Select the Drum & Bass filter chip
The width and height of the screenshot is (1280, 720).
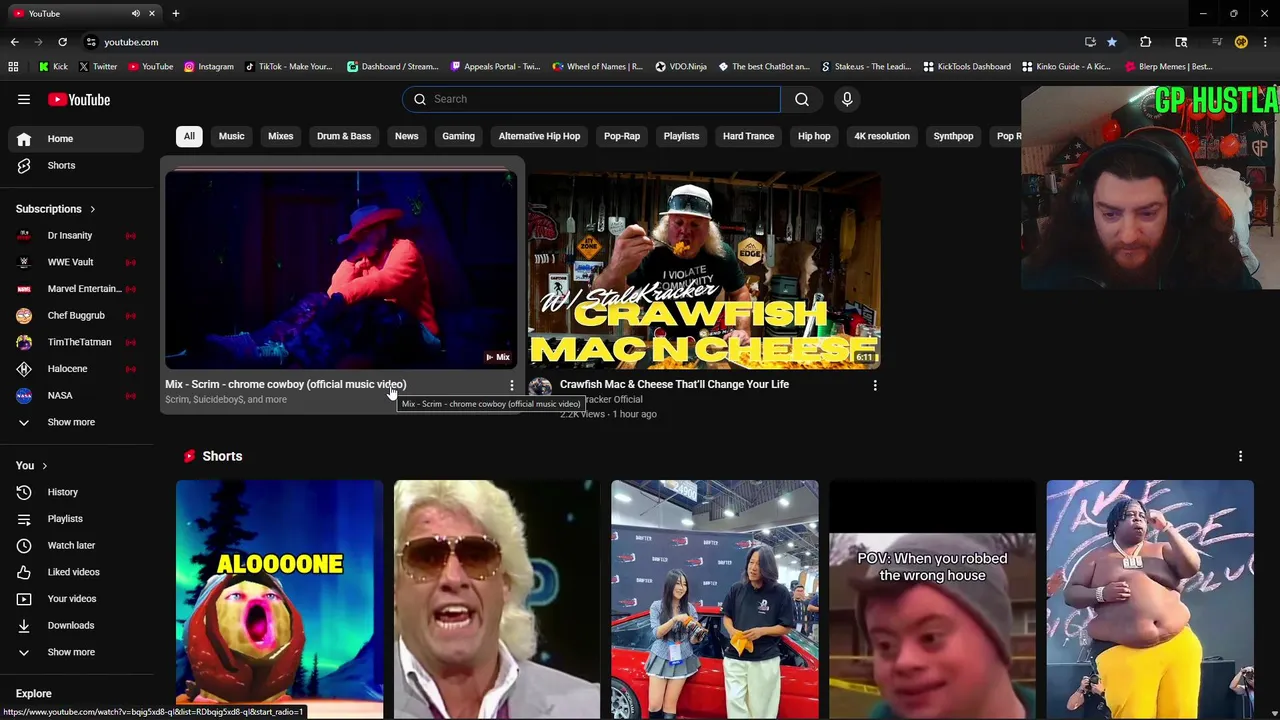(344, 136)
